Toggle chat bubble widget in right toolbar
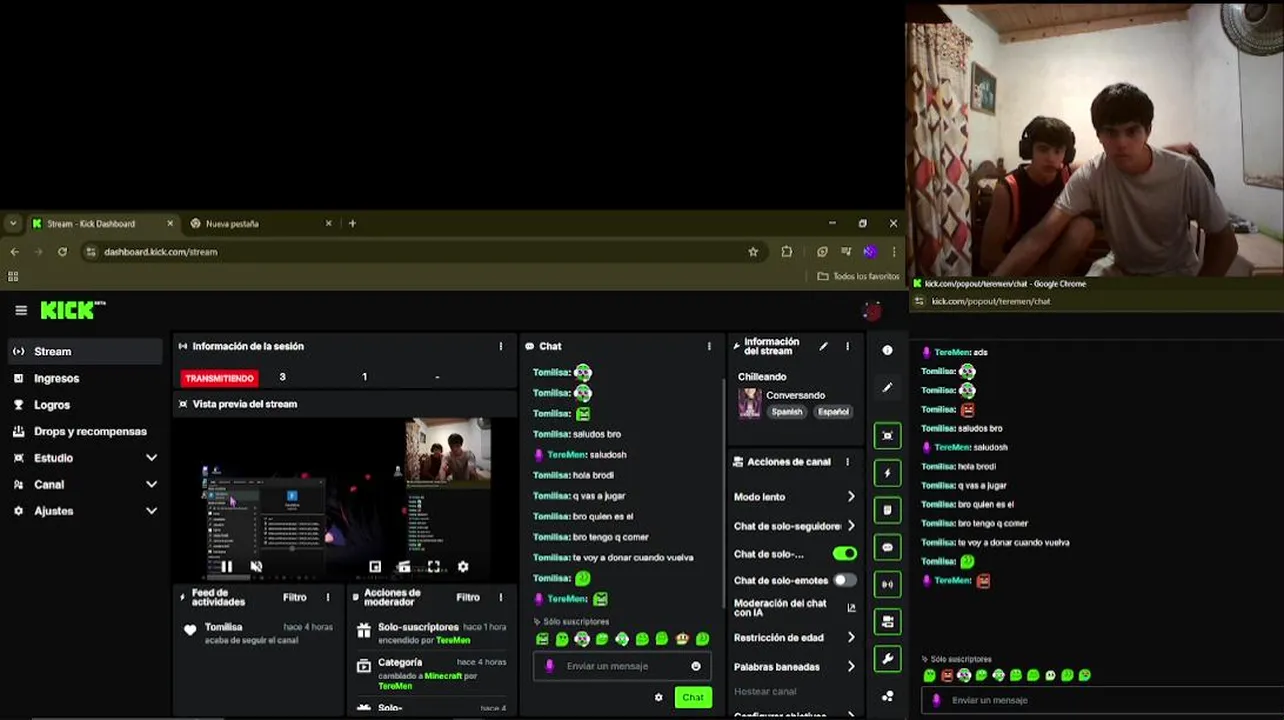The image size is (1284, 720). point(887,547)
